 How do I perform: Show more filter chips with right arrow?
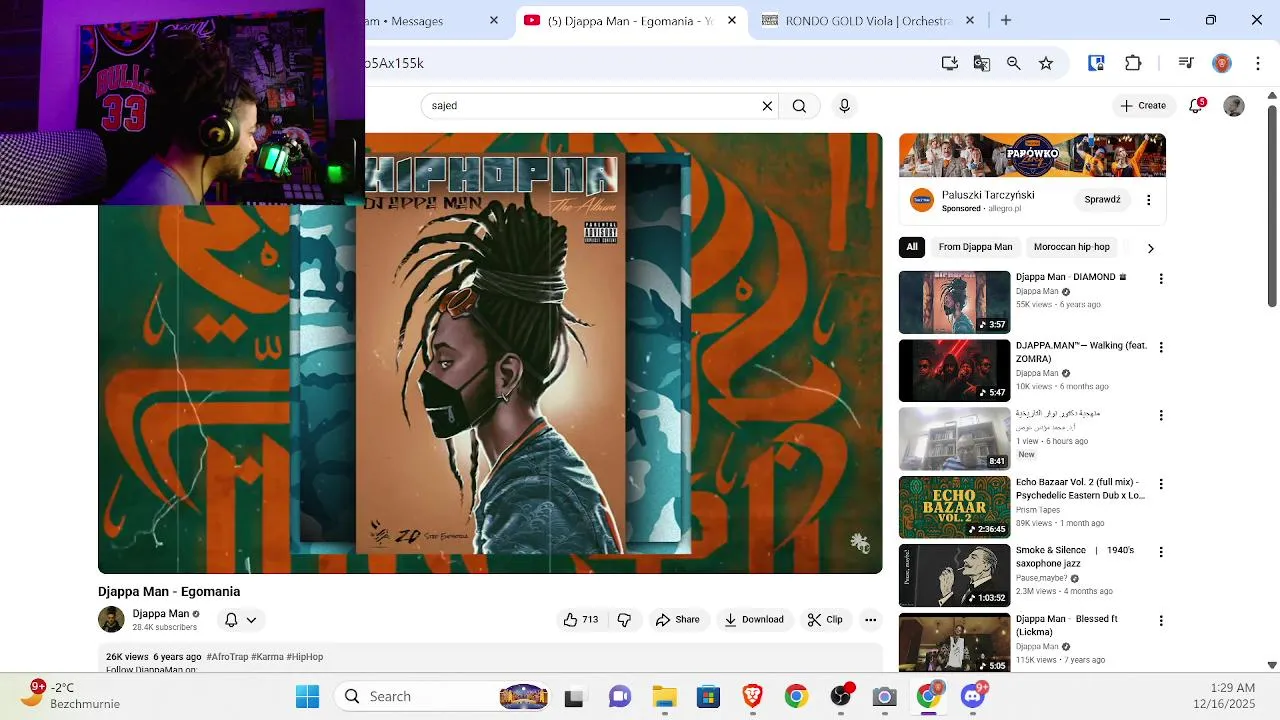point(1150,248)
